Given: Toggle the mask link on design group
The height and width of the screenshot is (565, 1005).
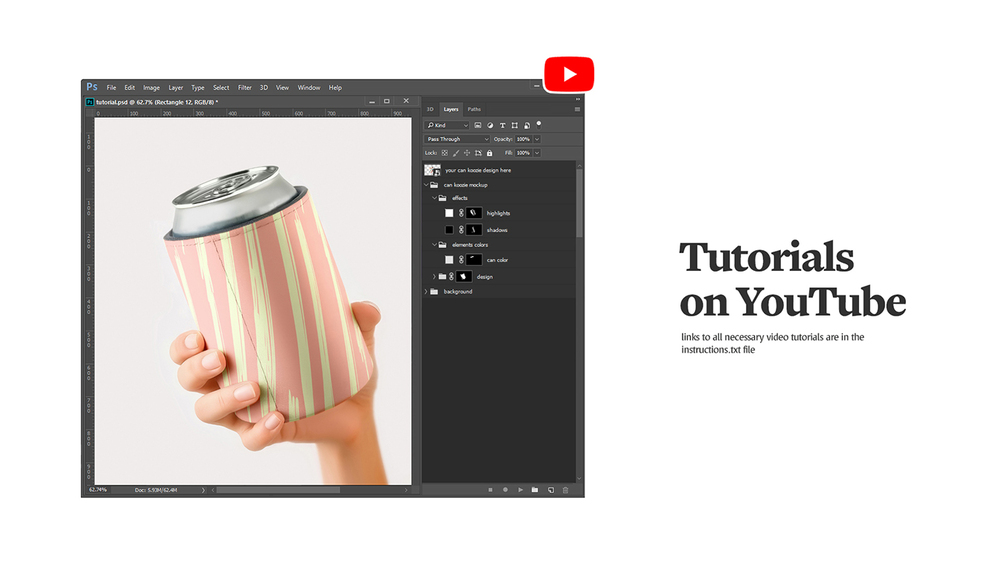Looking at the screenshot, I should pyautogui.click(x=451, y=277).
